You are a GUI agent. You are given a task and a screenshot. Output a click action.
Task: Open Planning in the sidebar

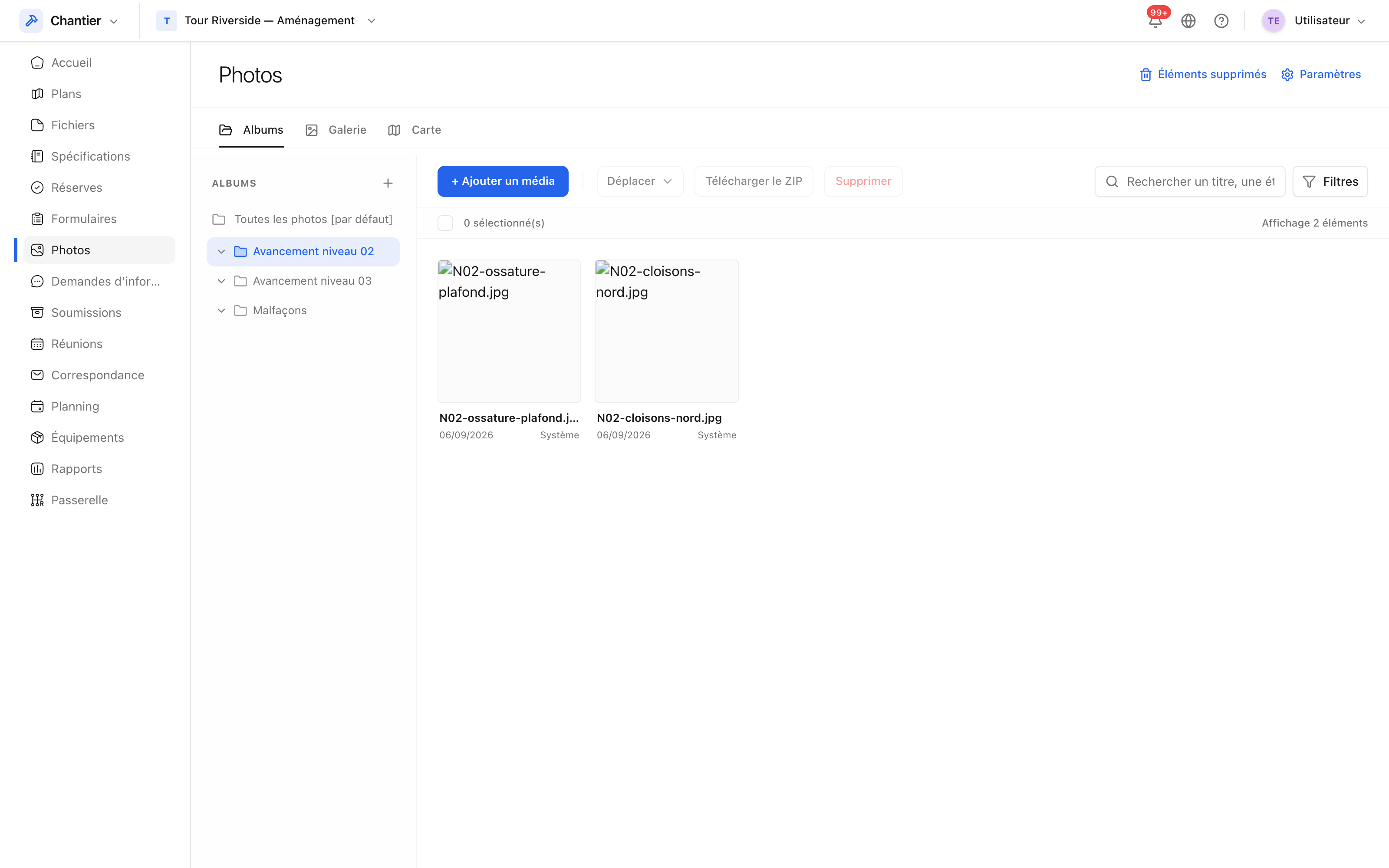99,407
